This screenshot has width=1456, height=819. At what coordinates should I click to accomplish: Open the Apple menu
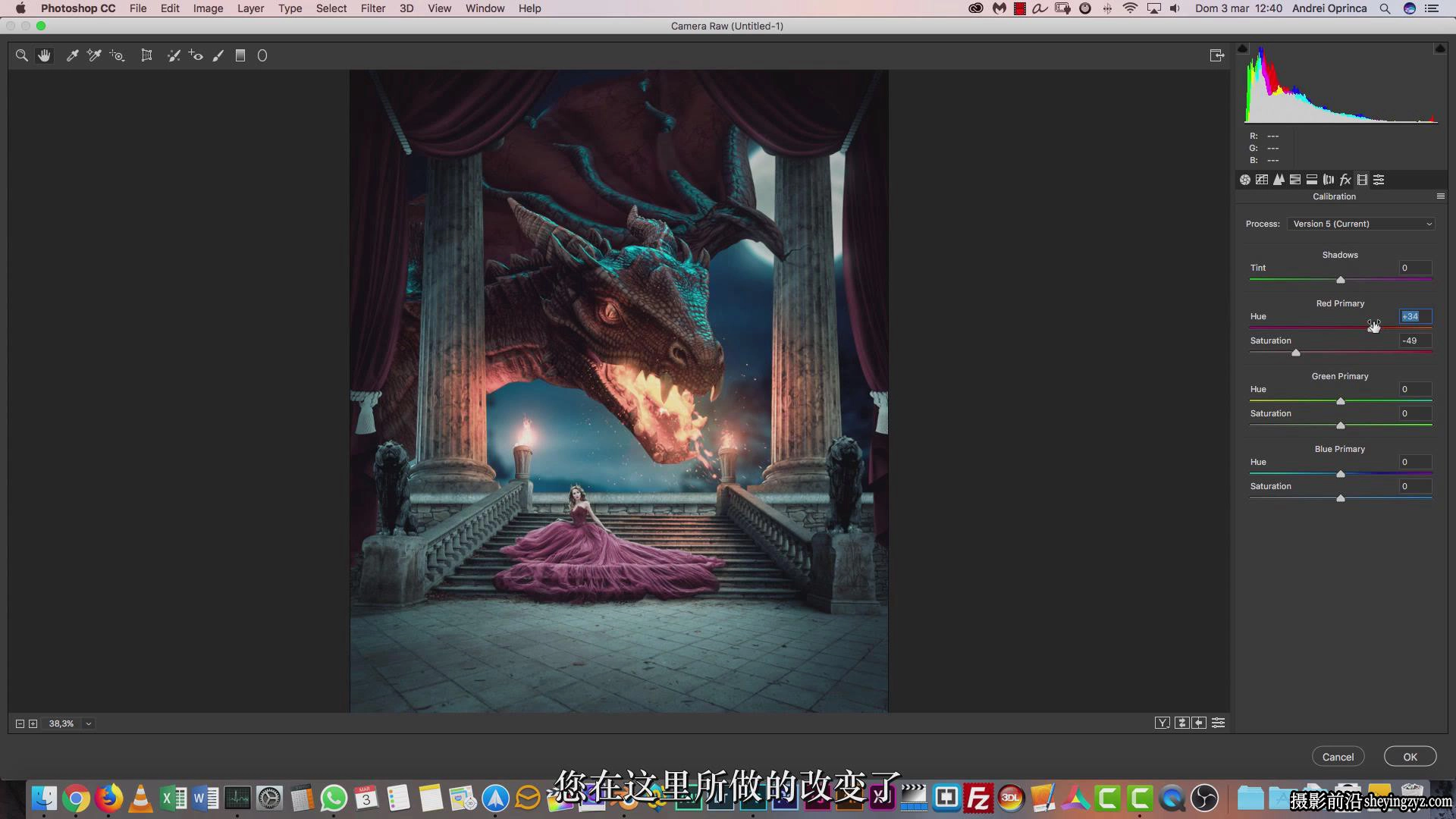[x=20, y=8]
